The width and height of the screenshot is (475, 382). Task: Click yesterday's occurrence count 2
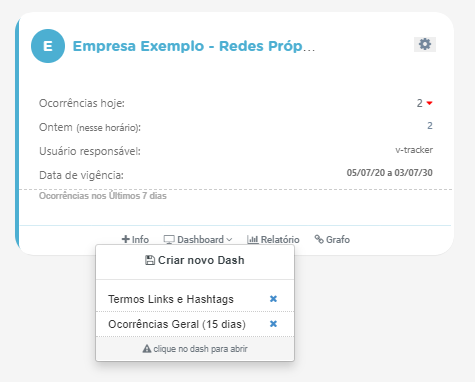(x=430, y=126)
